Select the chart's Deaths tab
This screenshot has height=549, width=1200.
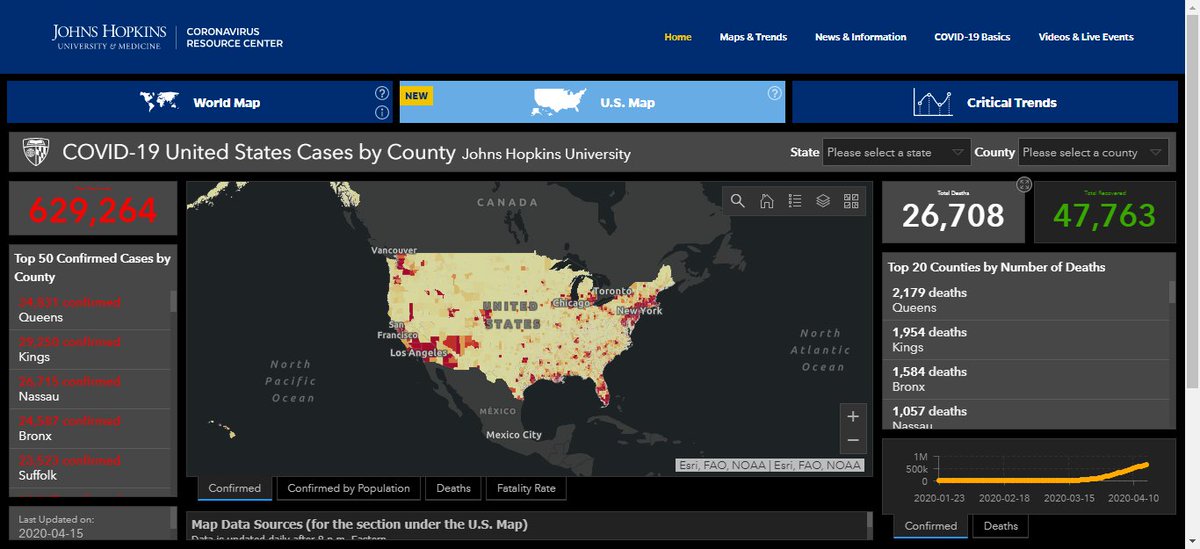(x=1001, y=525)
